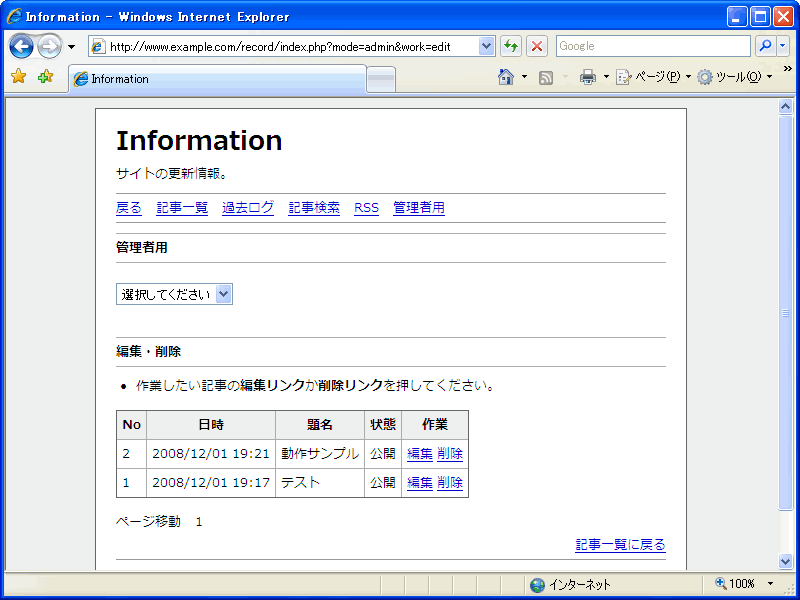This screenshot has width=800, height=600.
Task: Click the Add to Favorites icon
Action: (x=45, y=77)
